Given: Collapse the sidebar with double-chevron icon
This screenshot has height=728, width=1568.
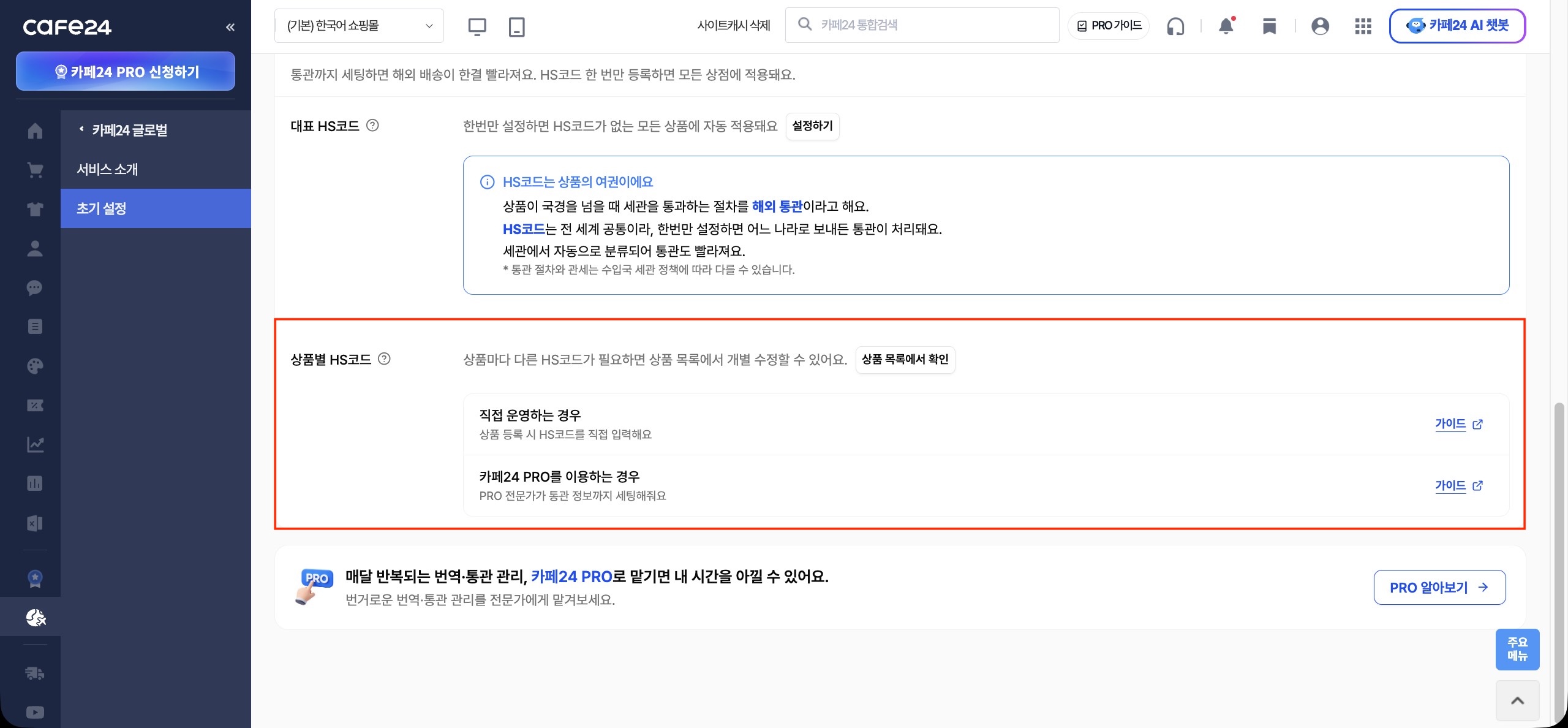Looking at the screenshot, I should pos(230,27).
